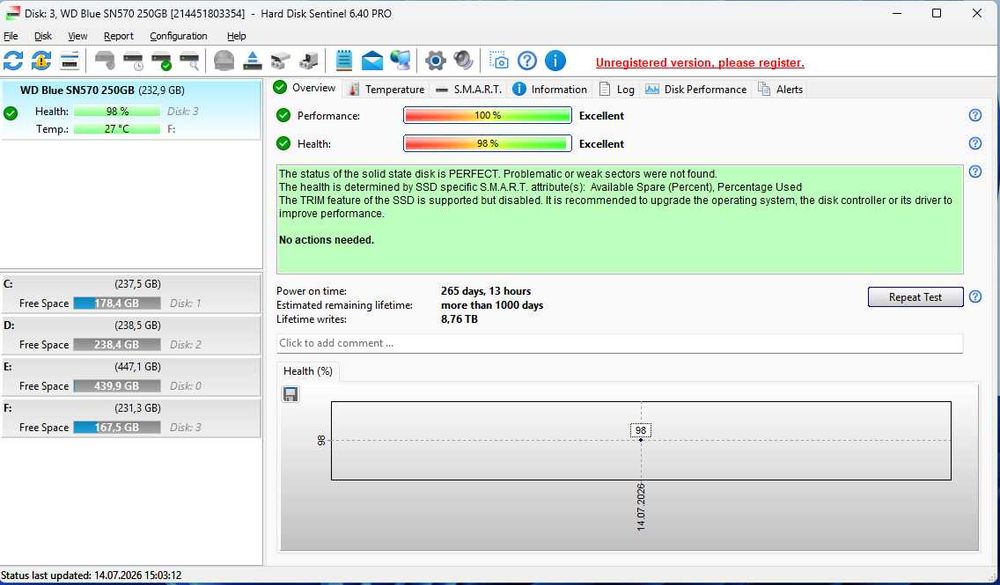Open the gear configuration toolbar icon
Image resolution: width=1000 pixels, height=585 pixels.
coord(435,61)
